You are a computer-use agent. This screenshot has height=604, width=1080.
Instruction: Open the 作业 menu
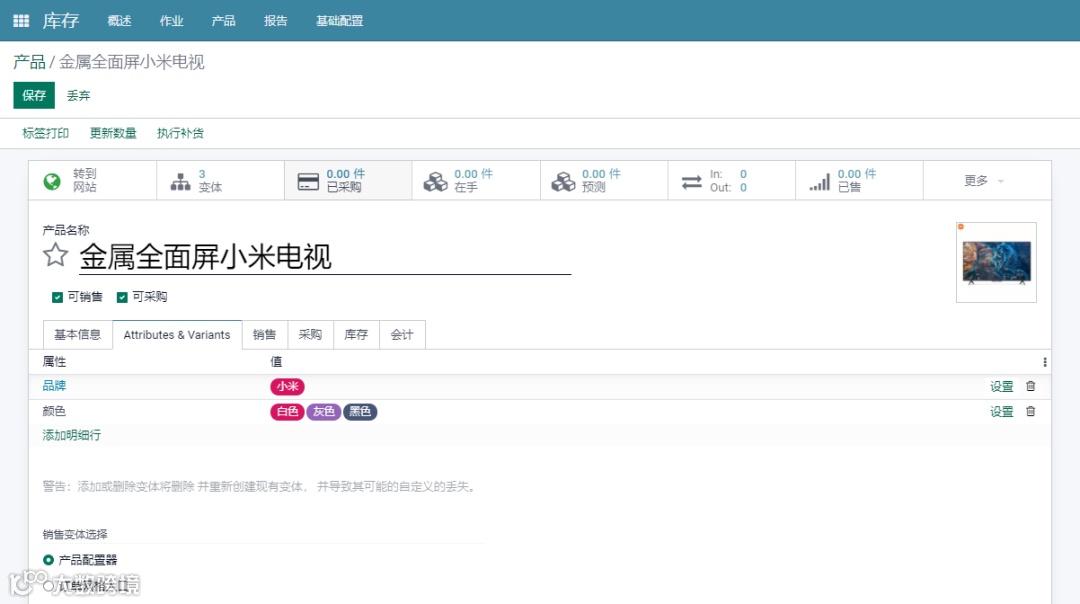(172, 21)
